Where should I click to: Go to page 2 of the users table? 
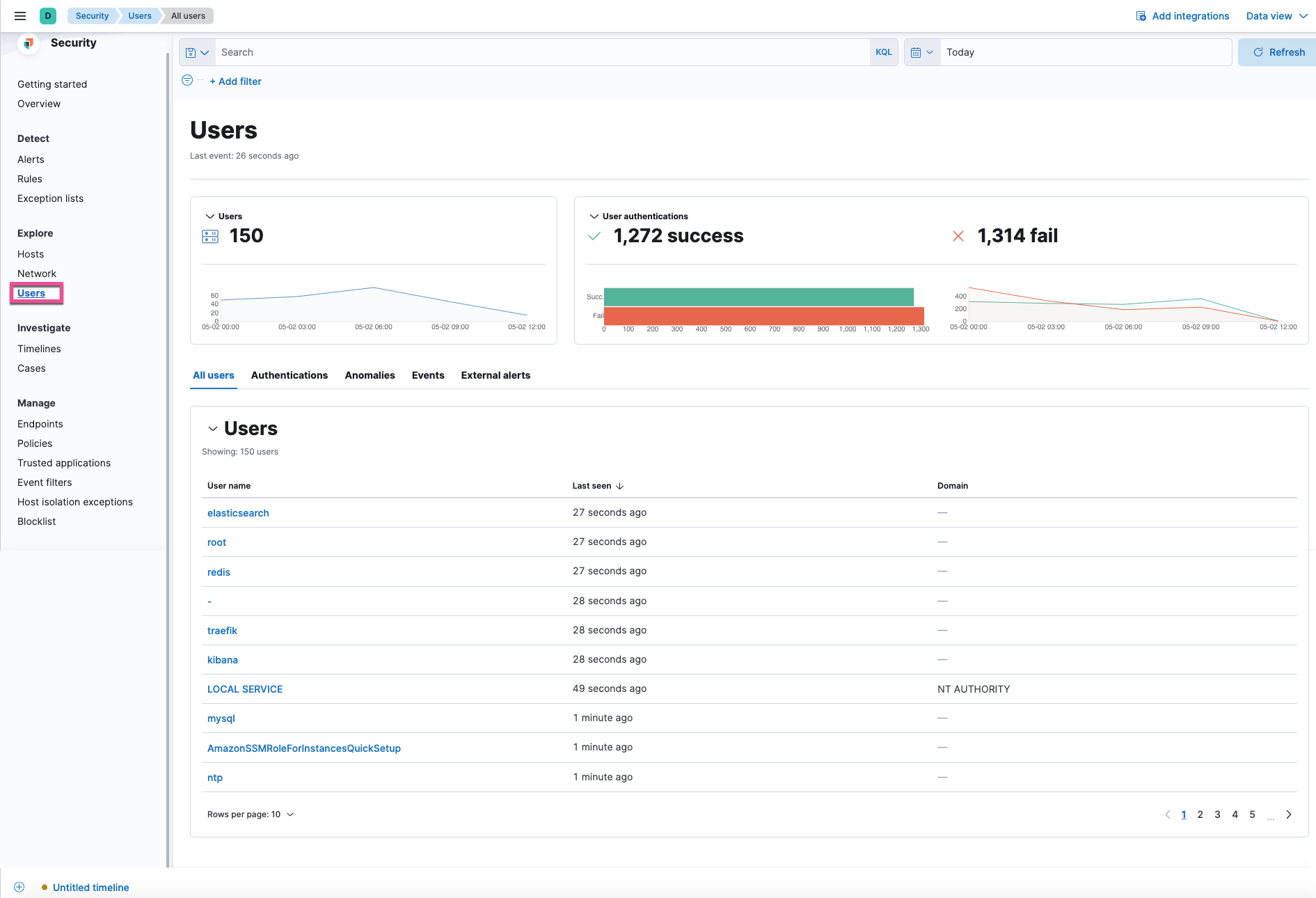[x=1200, y=814]
